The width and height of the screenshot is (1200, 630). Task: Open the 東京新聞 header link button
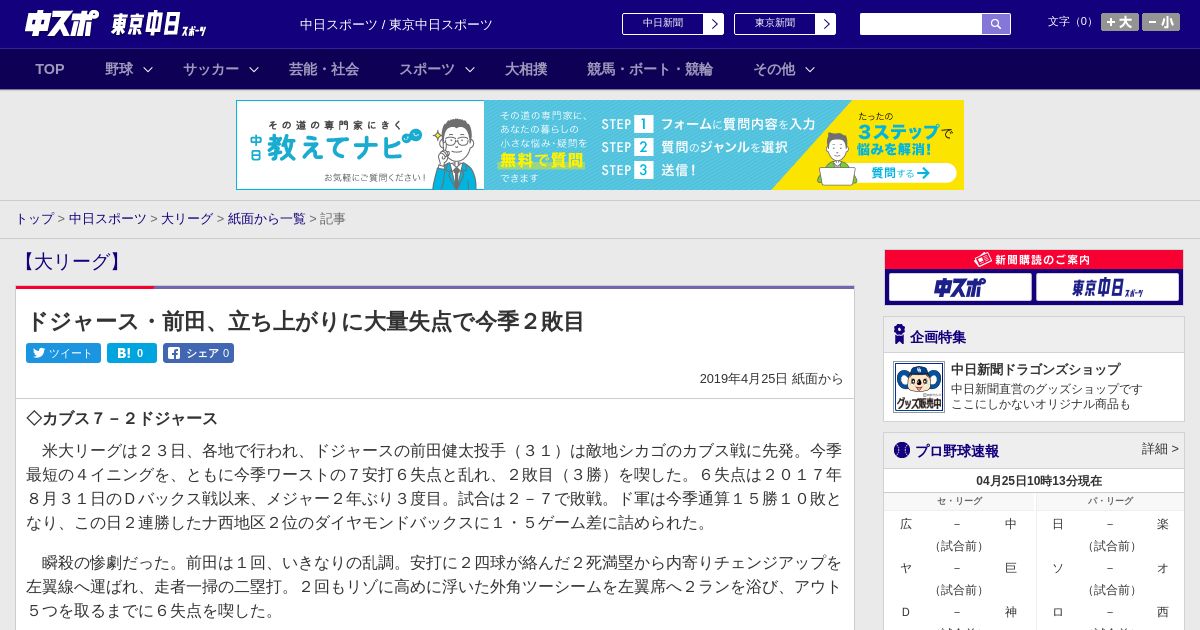click(x=775, y=23)
